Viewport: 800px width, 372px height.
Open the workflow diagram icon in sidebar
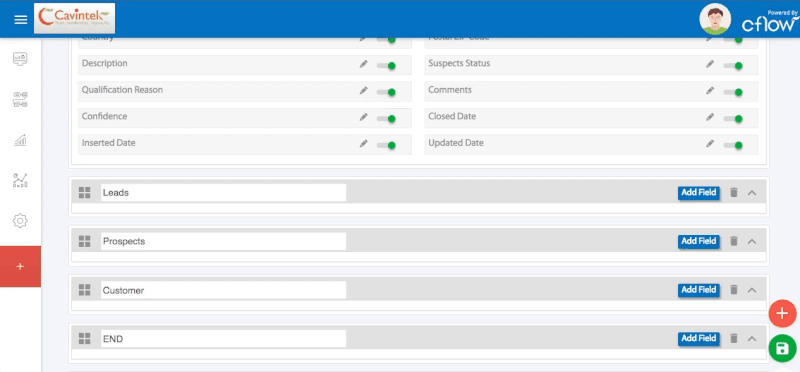20,100
